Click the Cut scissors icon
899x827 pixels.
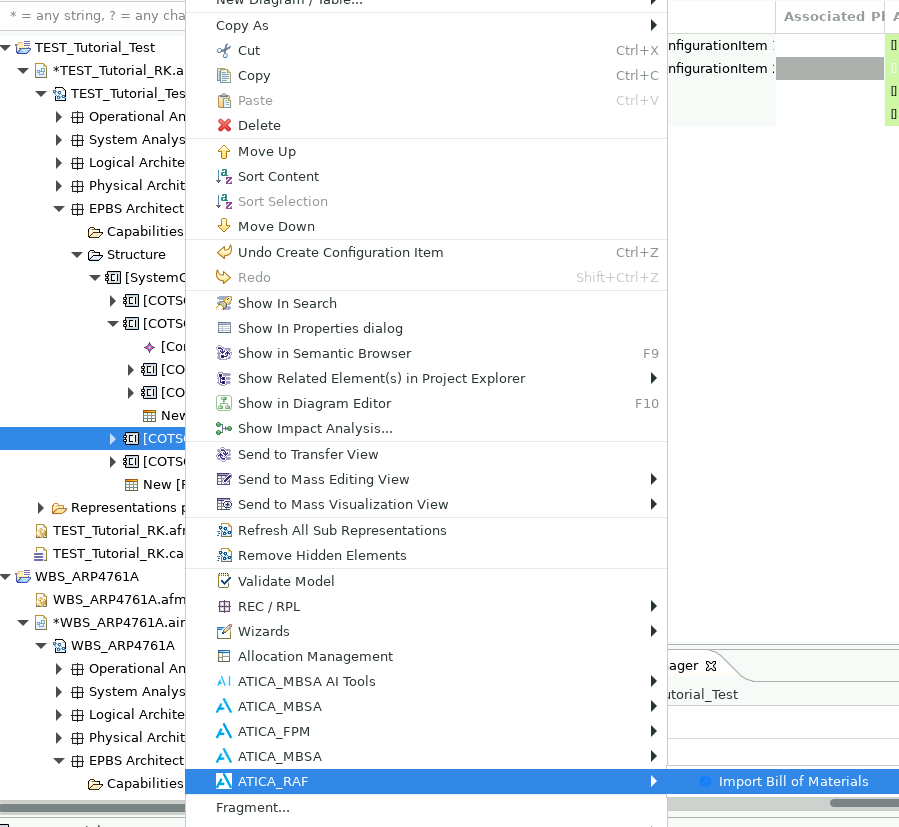pos(224,50)
